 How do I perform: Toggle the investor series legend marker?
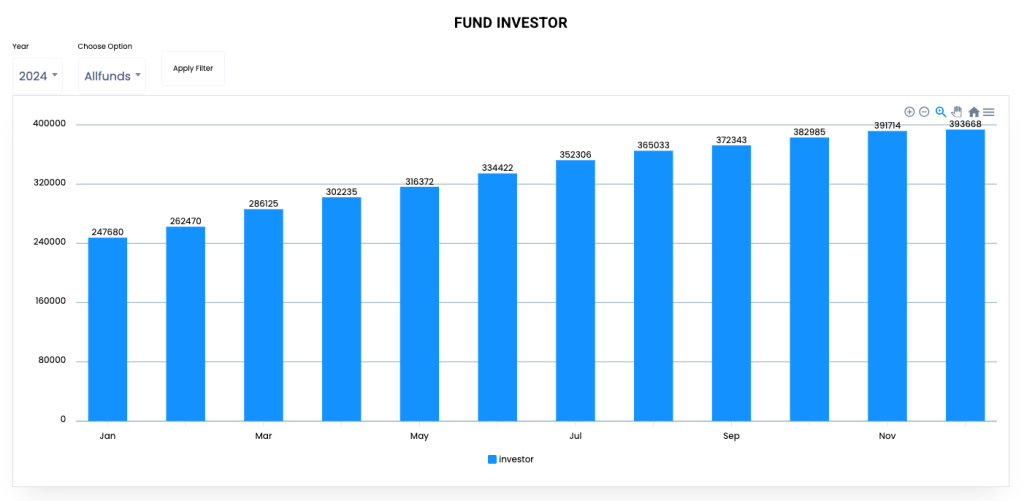point(492,459)
